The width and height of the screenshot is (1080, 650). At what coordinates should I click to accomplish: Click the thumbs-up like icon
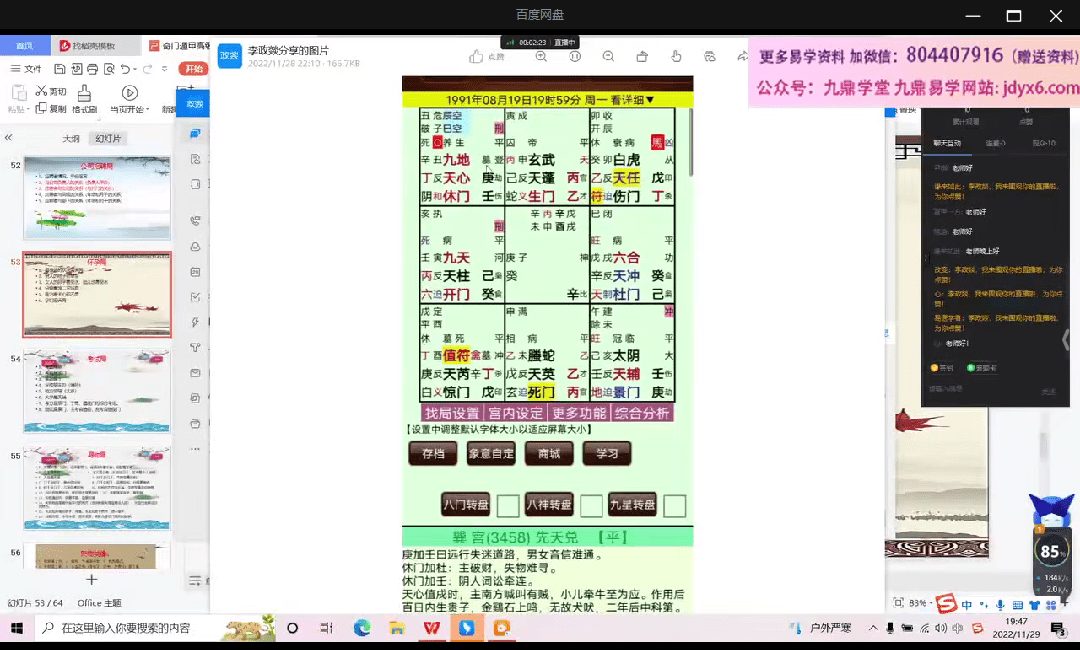(x=475, y=56)
